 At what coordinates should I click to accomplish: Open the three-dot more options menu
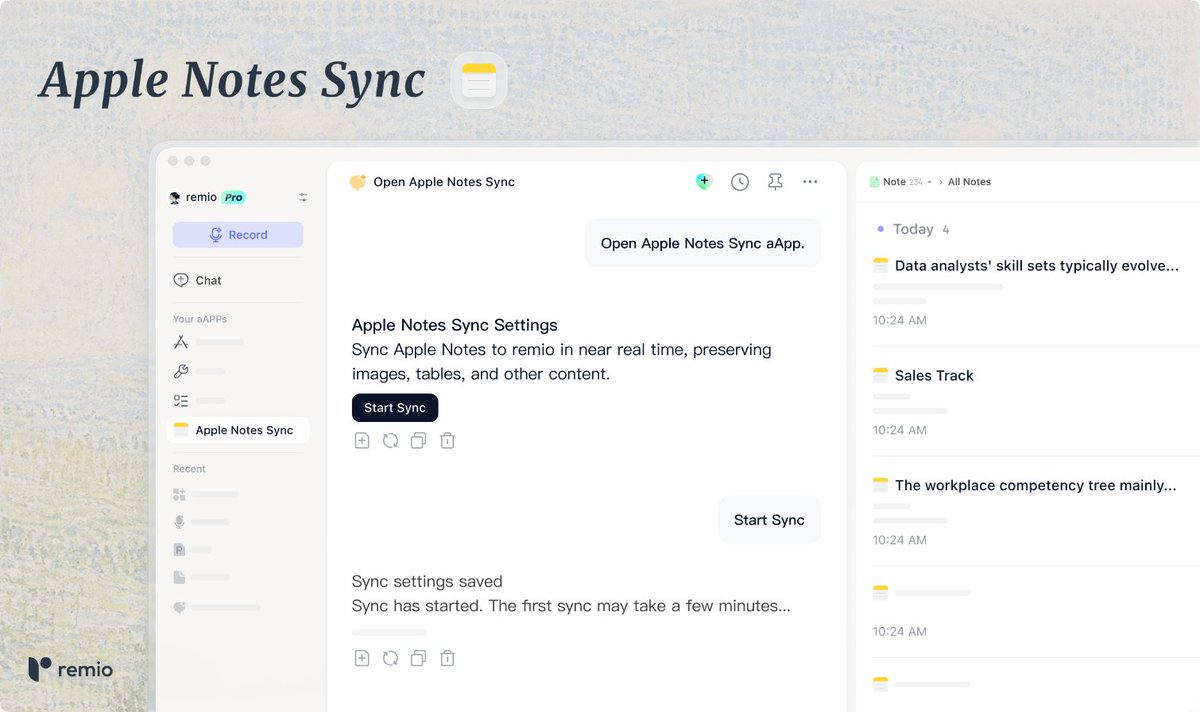click(x=810, y=182)
